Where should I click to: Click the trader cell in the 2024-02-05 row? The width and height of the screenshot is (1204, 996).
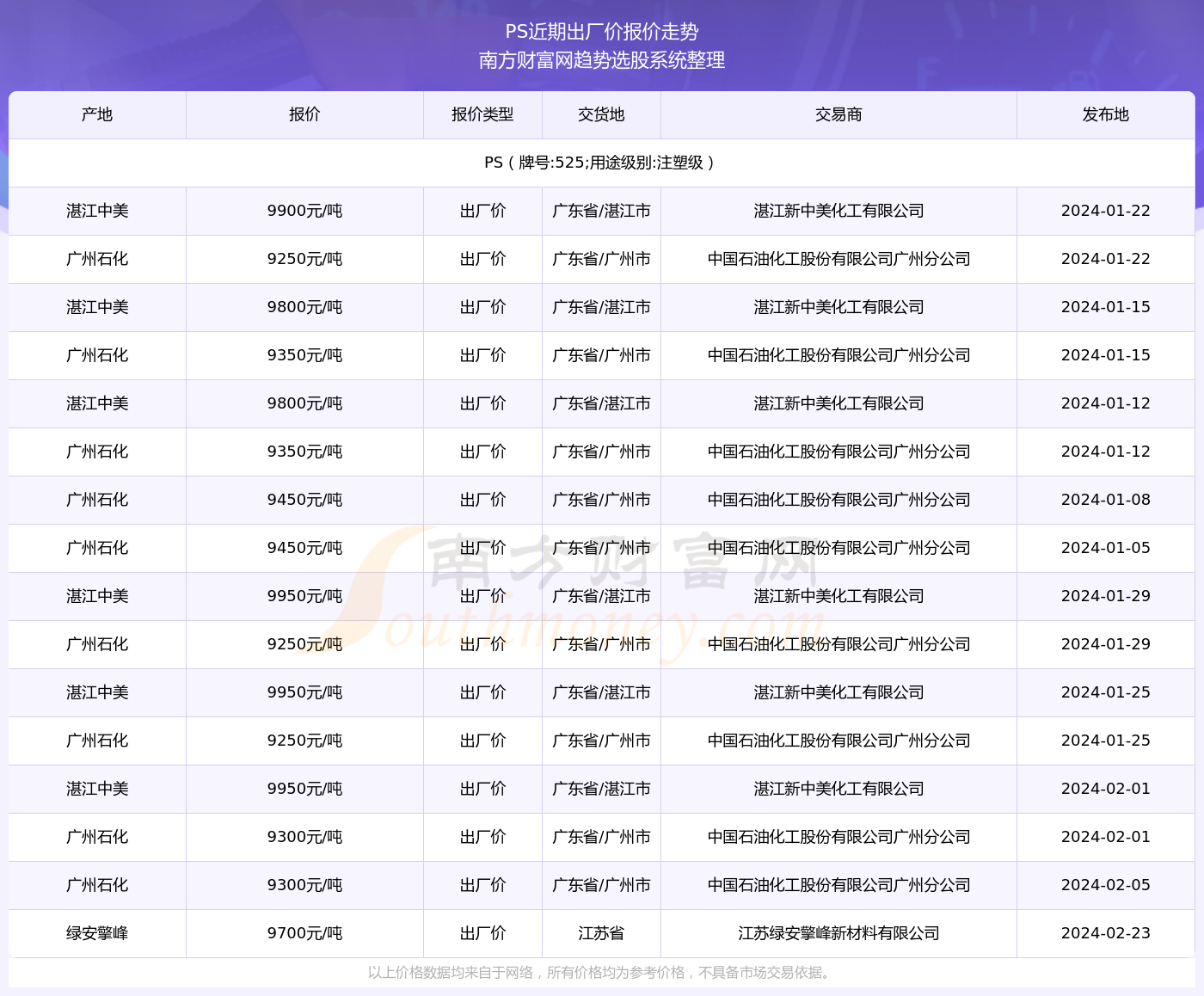coord(838,885)
